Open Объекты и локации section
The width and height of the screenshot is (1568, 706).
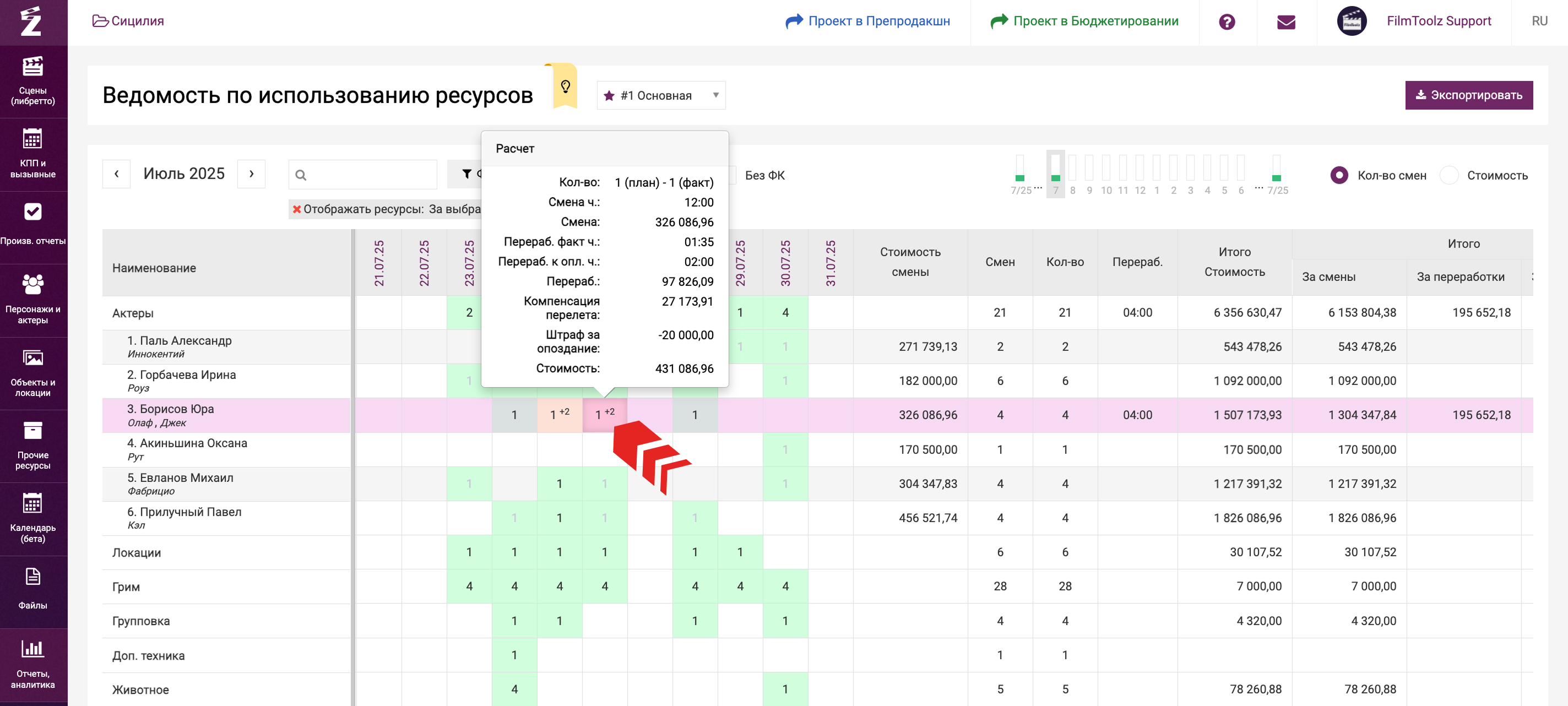click(x=33, y=372)
